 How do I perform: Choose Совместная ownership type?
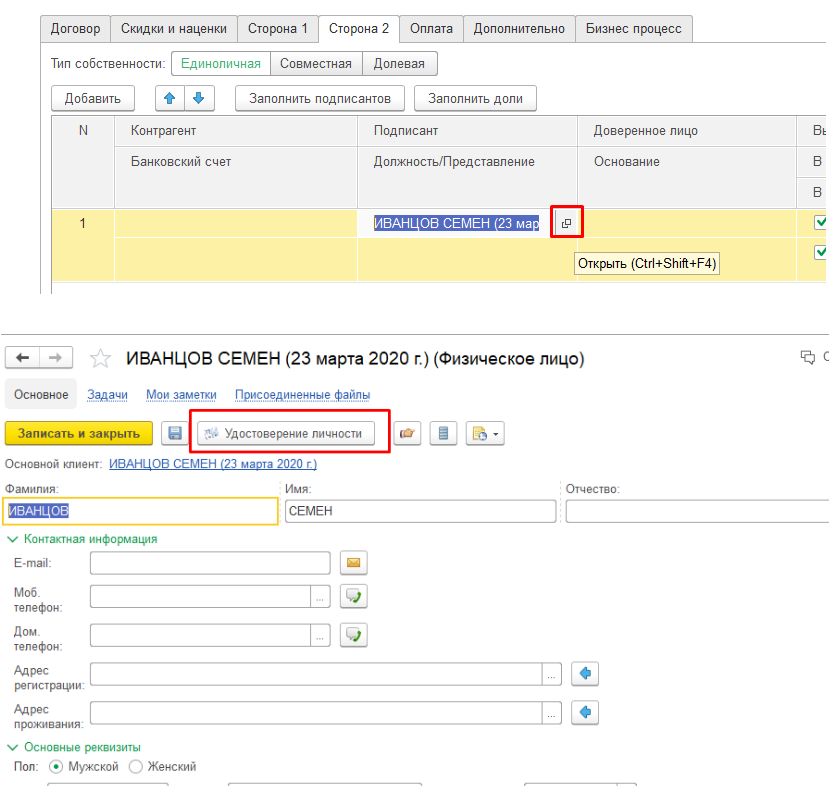point(315,64)
